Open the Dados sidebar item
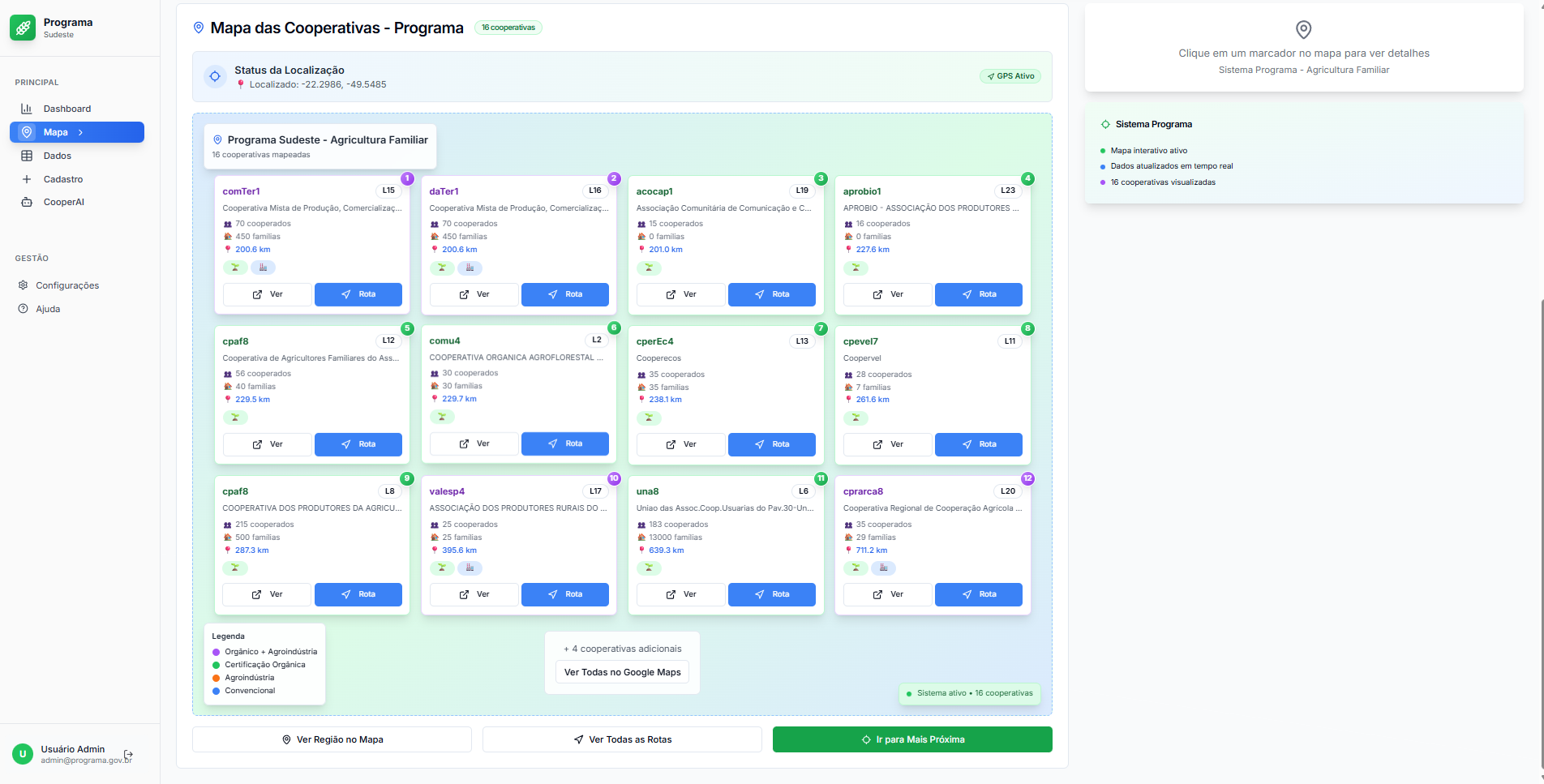This screenshot has height=784, width=1544. (58, 156)
